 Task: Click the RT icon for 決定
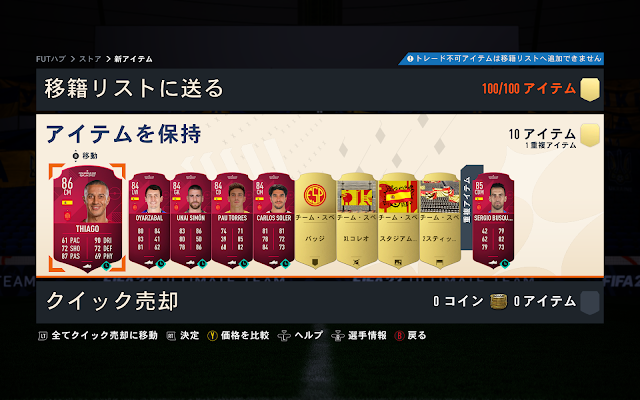[171, 336]
